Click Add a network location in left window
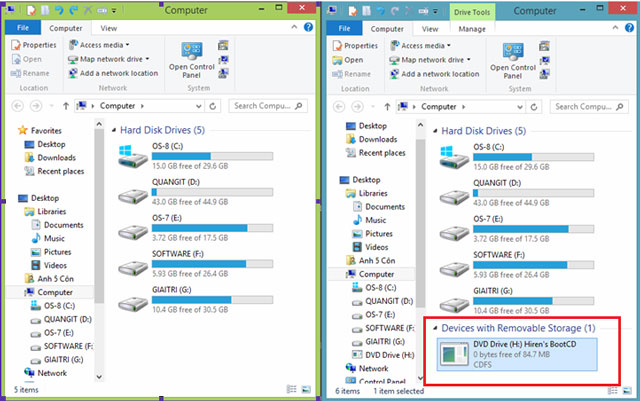 point(113,73)
